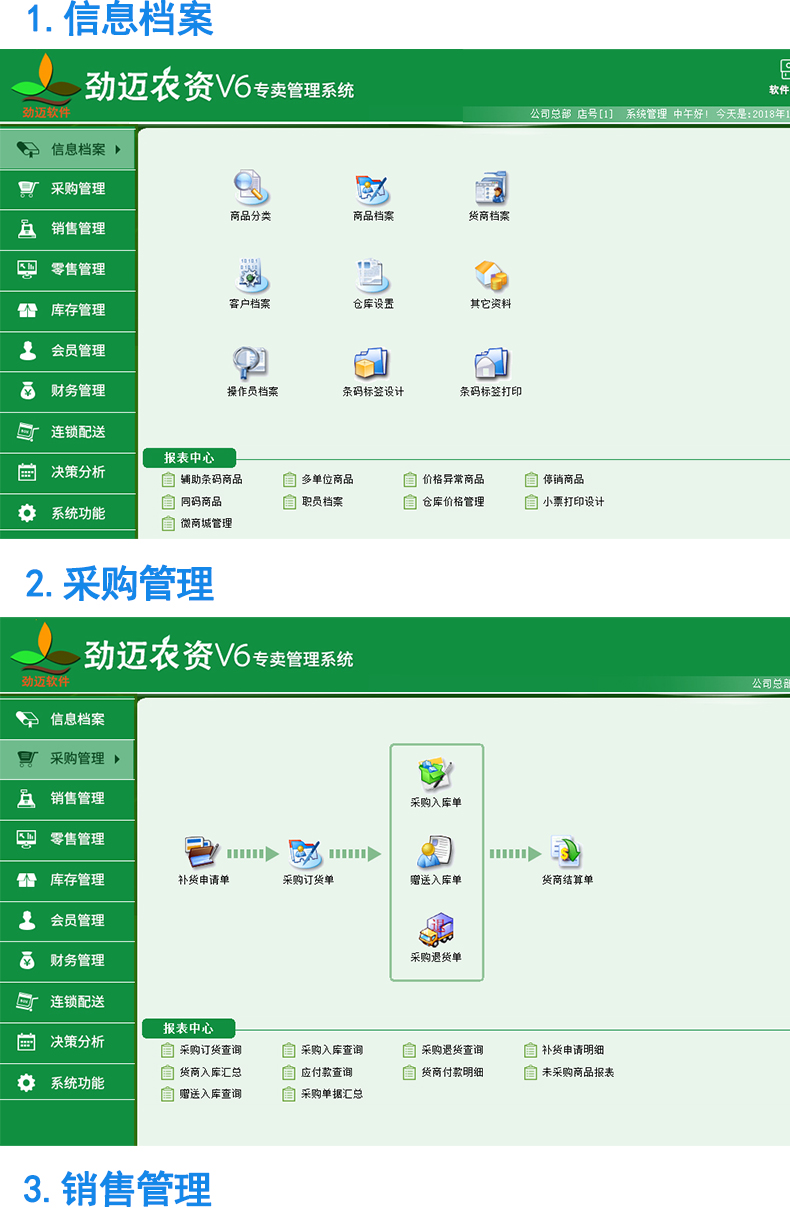
Task: Select 信息档案 in the upper screen sidebar
Action: pyautogui.click(x=68, y=149)
